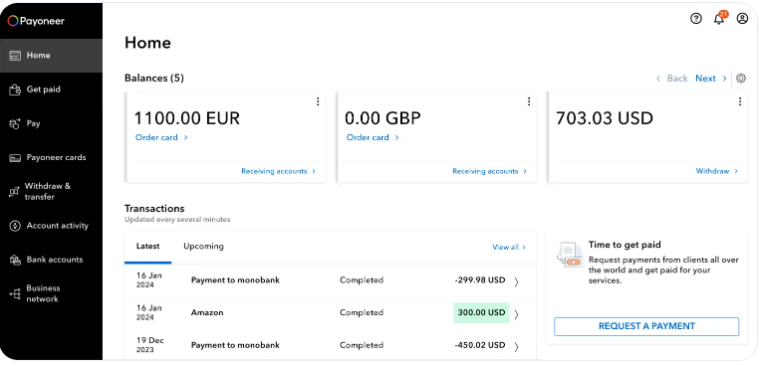
Task: Click the Home sidebar icon
Action: (15, 56)
